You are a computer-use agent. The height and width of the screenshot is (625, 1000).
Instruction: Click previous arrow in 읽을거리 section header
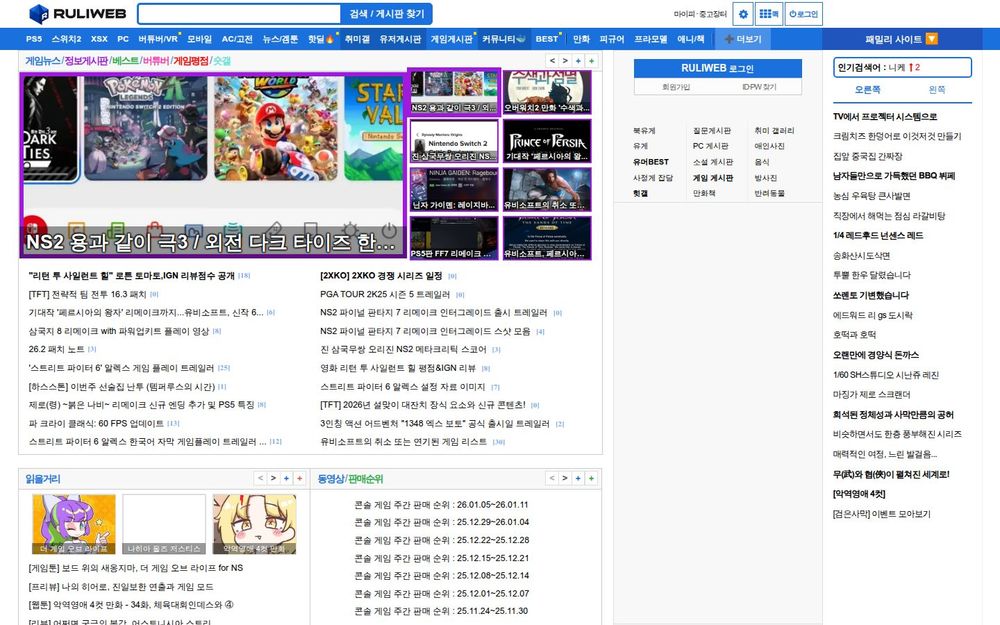pyautogui.click(x=260, y=478)
